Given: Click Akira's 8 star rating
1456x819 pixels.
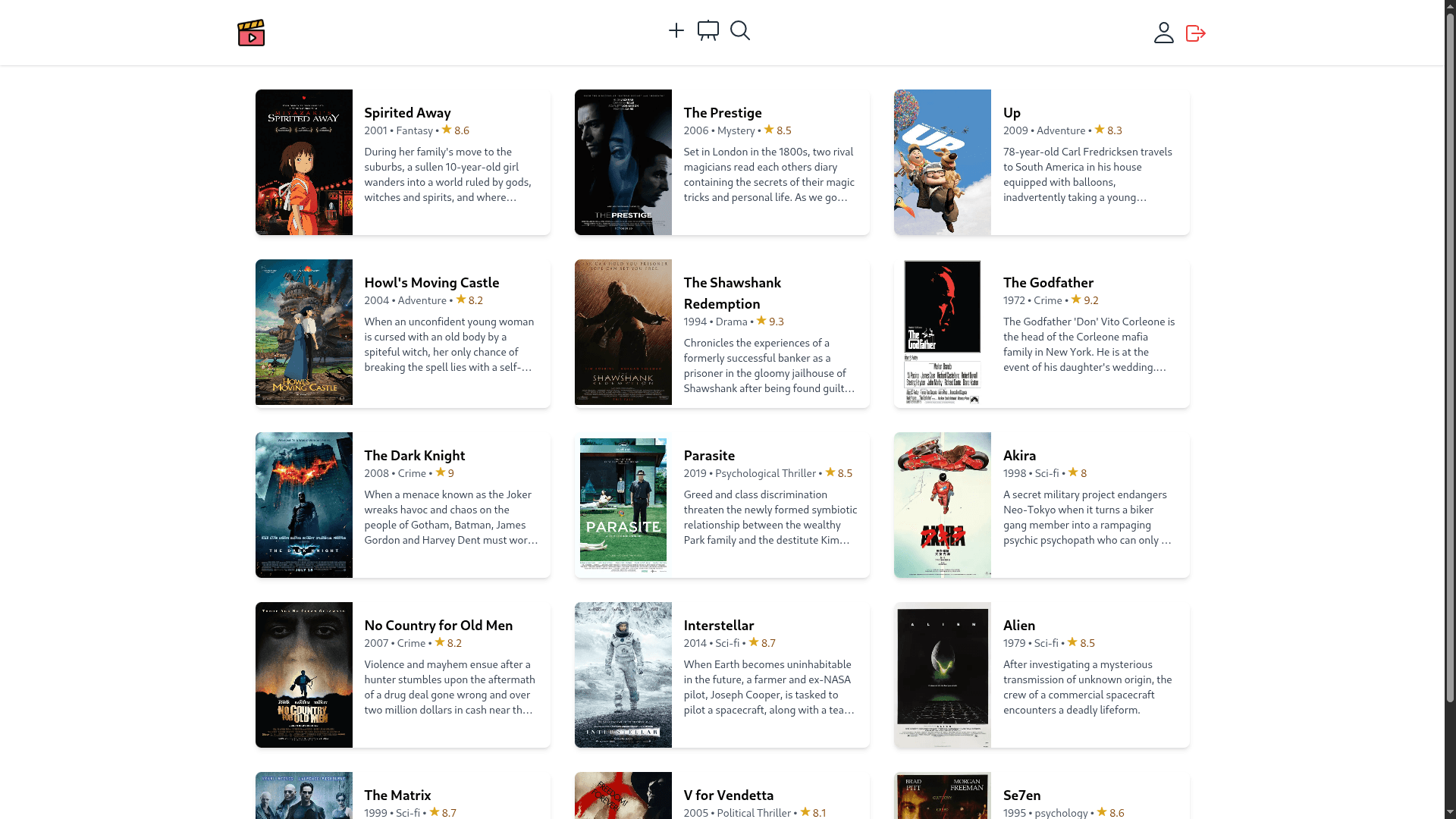Looking at the screenshot, I should [x=1078, y=473].
